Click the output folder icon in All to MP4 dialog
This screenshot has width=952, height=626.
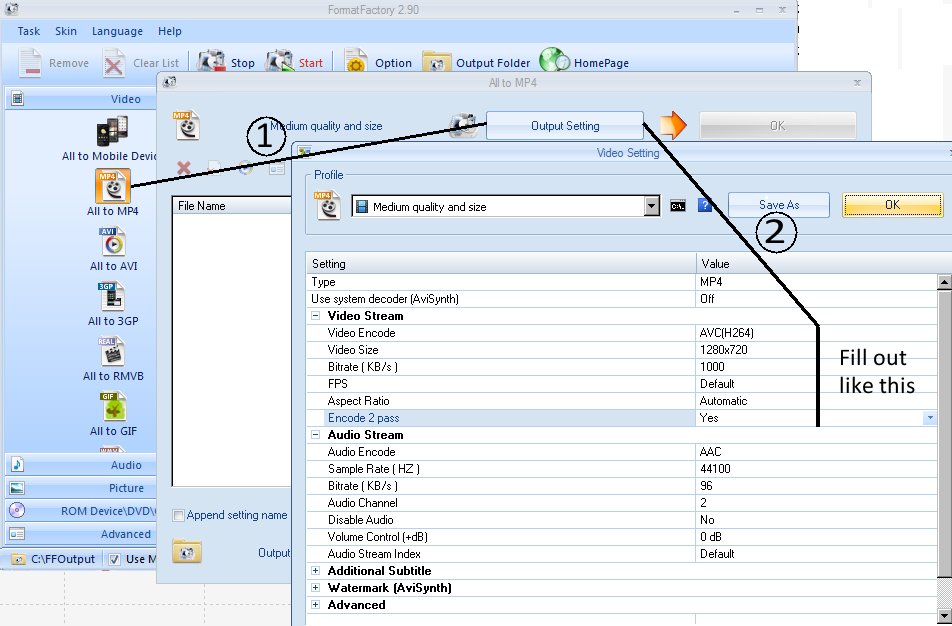click(186, 551)
